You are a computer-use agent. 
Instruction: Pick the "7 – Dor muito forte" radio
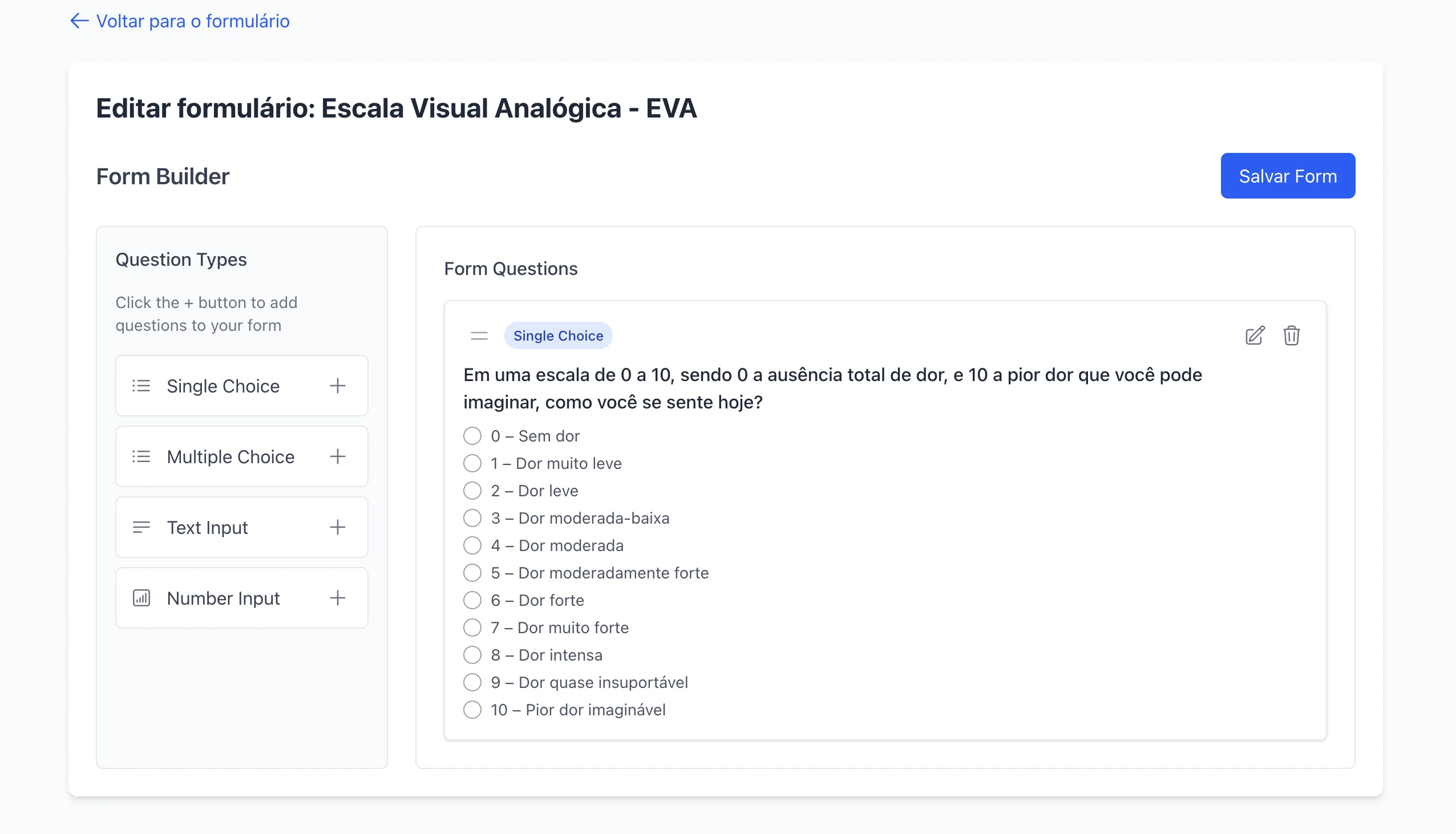point(472,628)
